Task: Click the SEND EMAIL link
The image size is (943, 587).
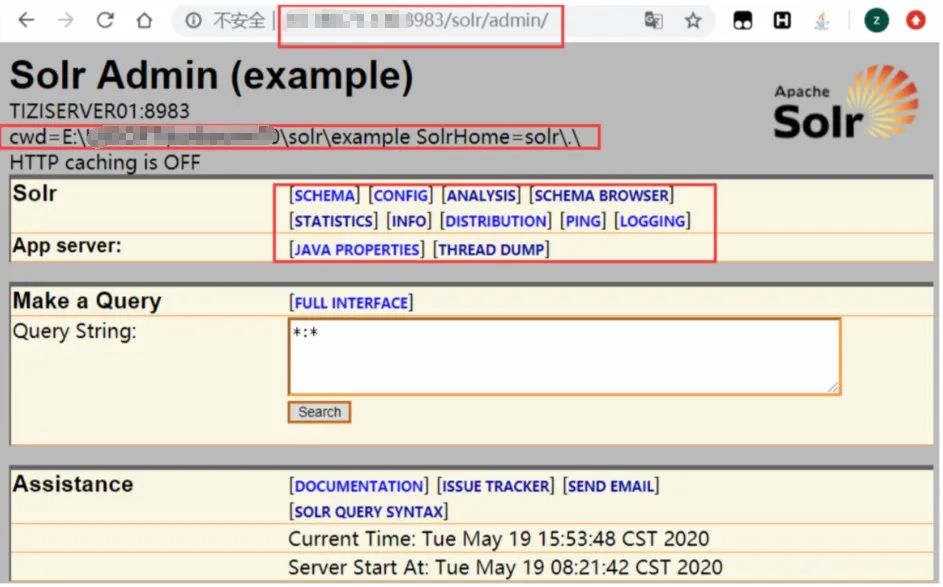Action: [611, 486]
